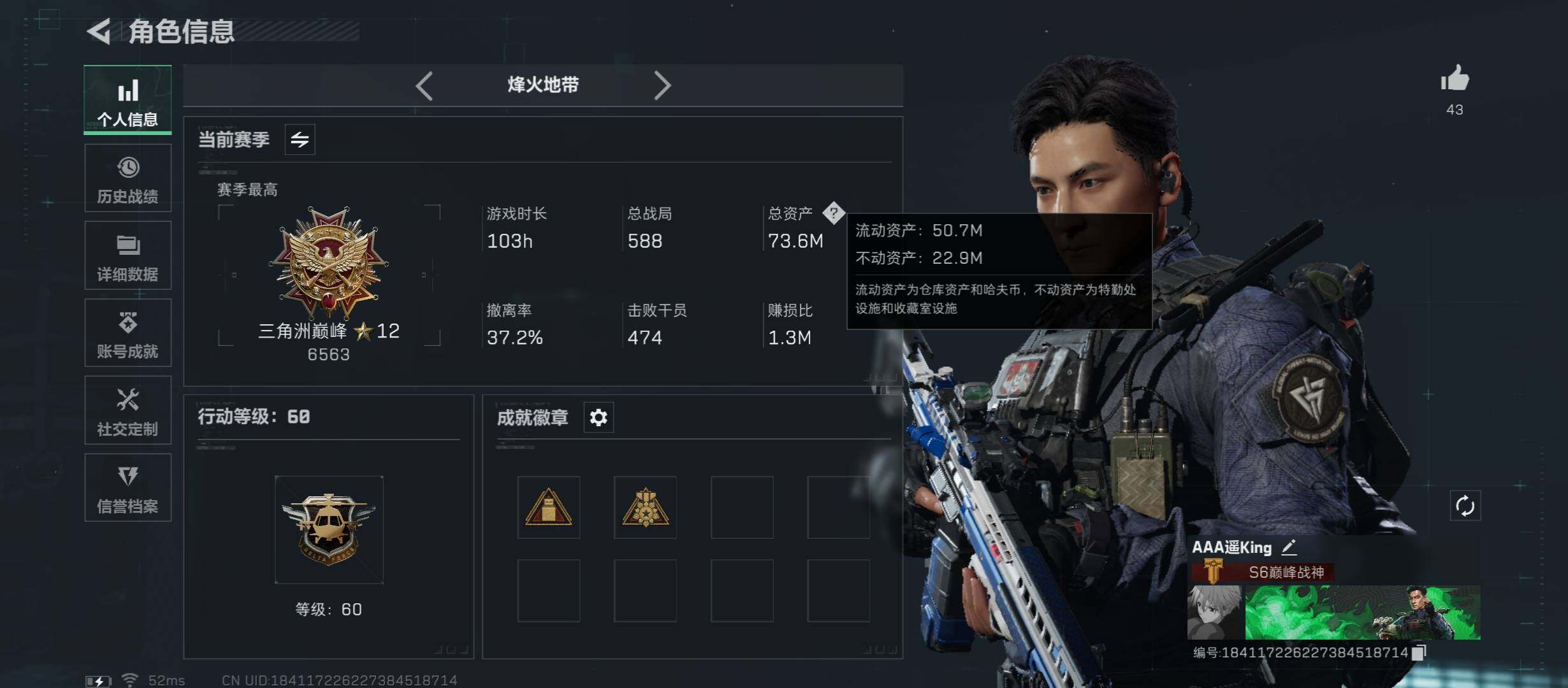Click the helicopter 行动等级 badge

coord(329,529)
